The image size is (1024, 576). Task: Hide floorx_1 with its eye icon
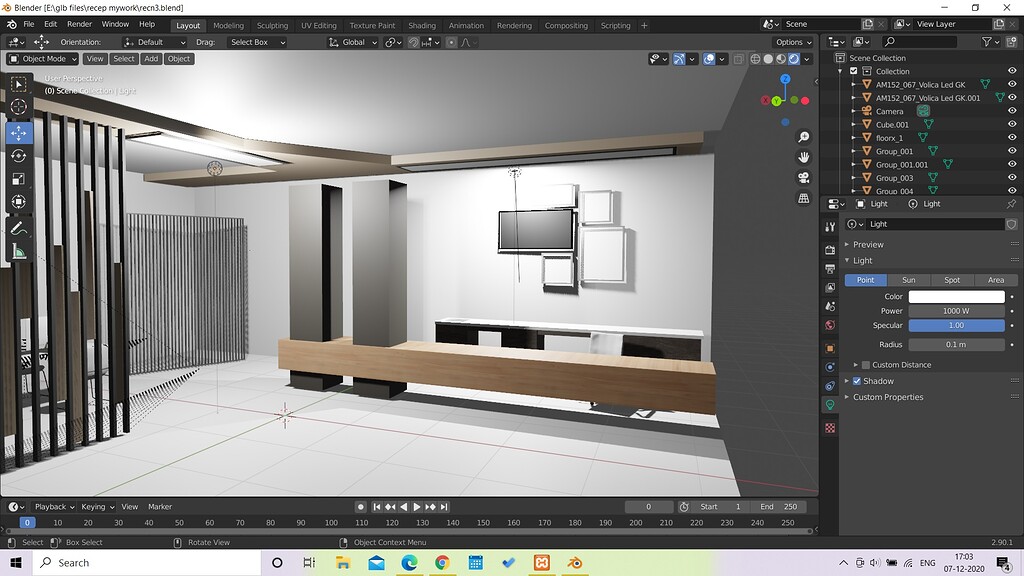click(1012, 138)
